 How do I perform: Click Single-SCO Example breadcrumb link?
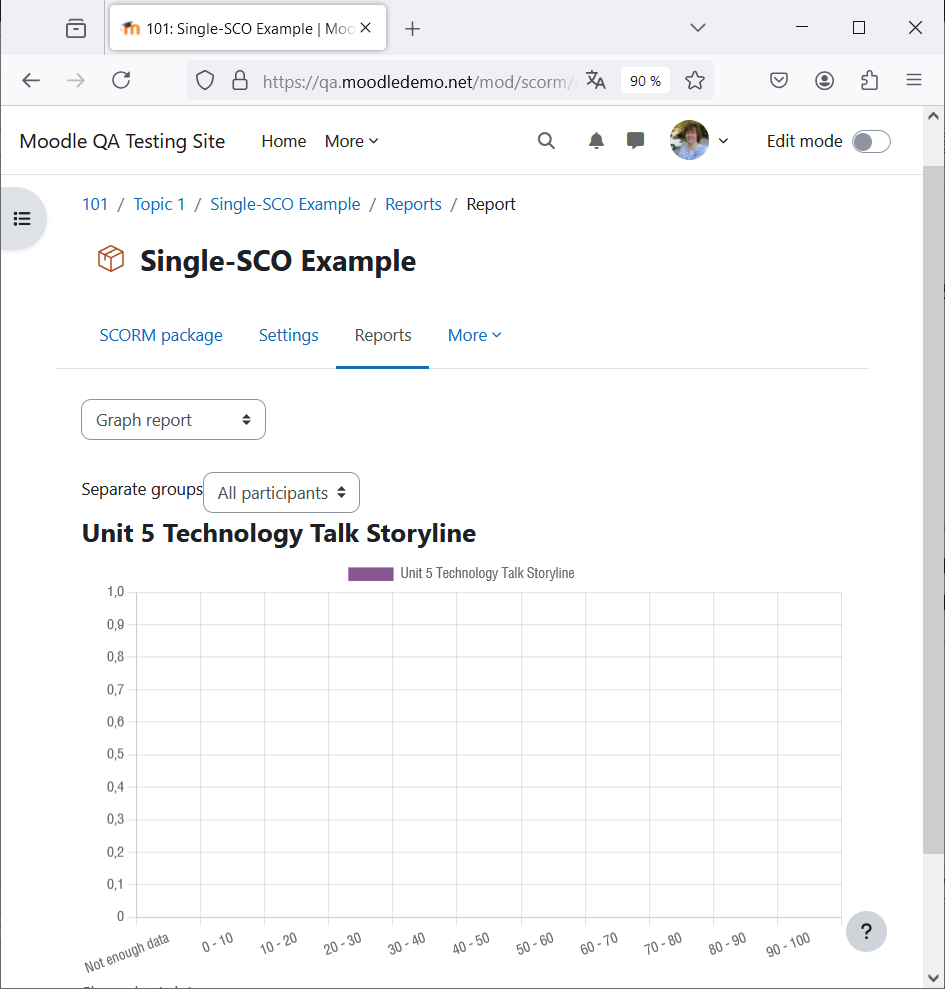coord(285,204)
